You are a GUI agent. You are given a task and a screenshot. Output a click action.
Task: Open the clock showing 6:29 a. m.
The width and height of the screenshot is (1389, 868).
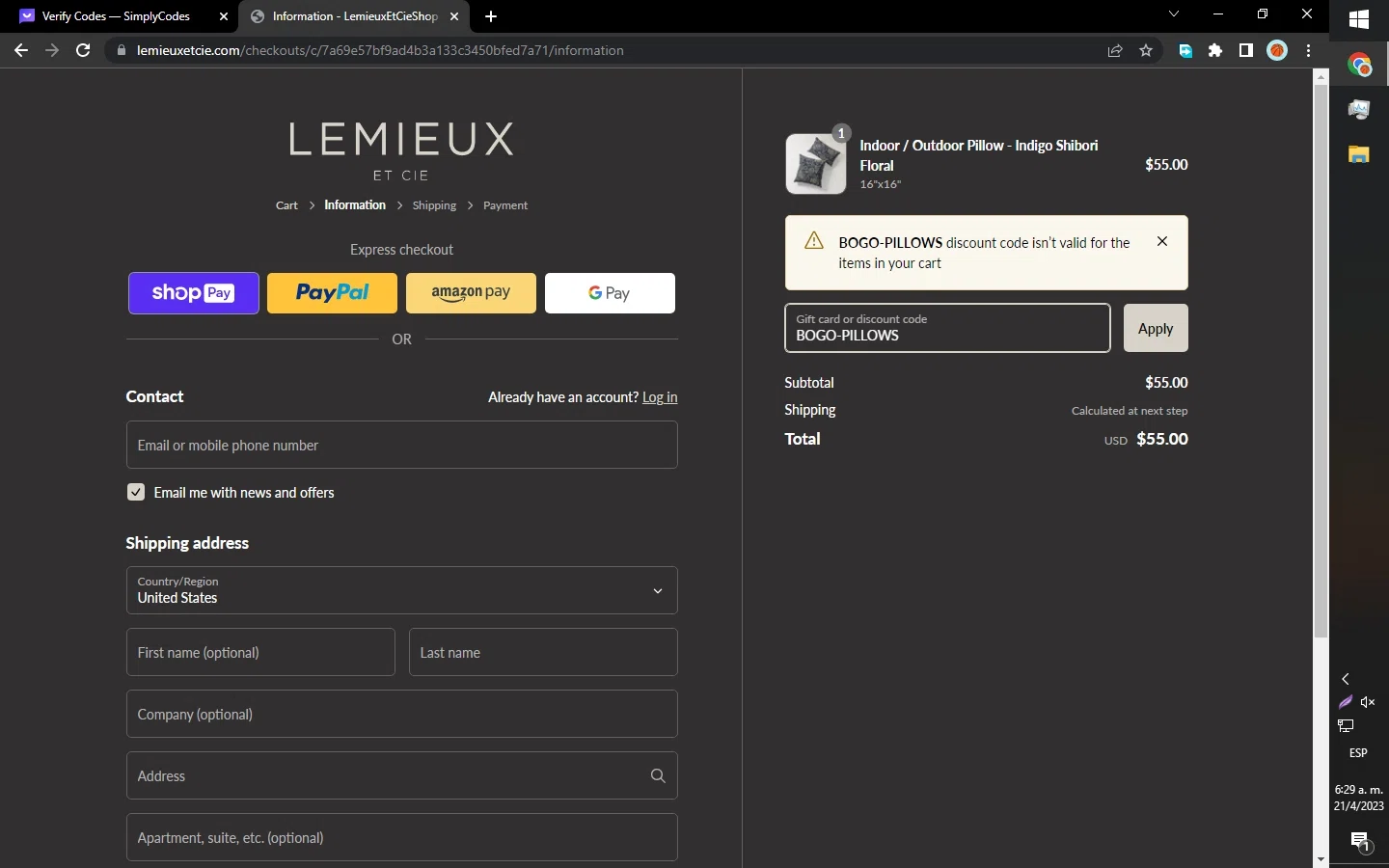1358,798
